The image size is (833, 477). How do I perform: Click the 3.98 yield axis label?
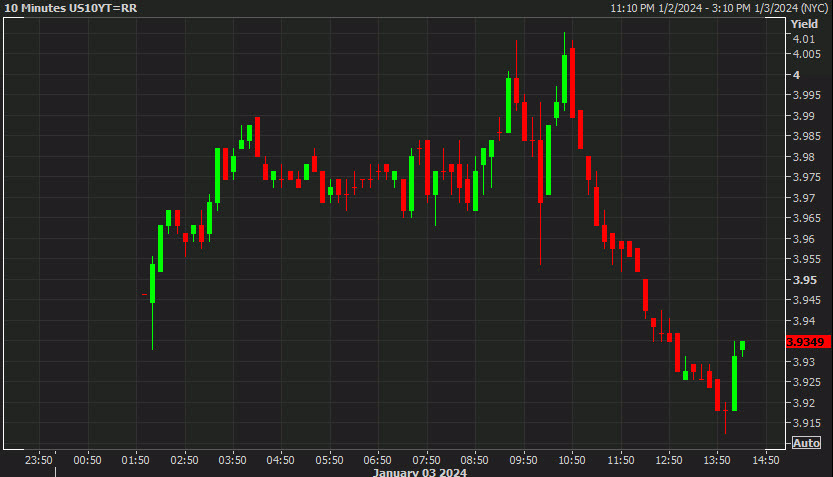click(x=804, y=157)
